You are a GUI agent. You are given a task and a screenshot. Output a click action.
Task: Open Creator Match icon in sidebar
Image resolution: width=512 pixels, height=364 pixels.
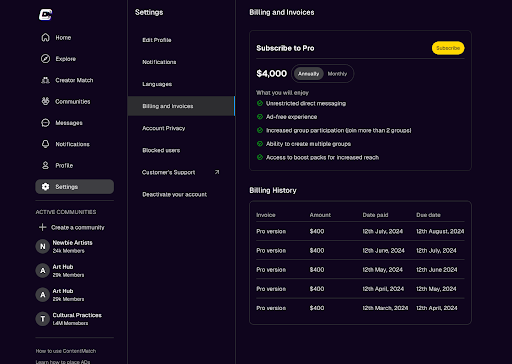coord(45,80)
